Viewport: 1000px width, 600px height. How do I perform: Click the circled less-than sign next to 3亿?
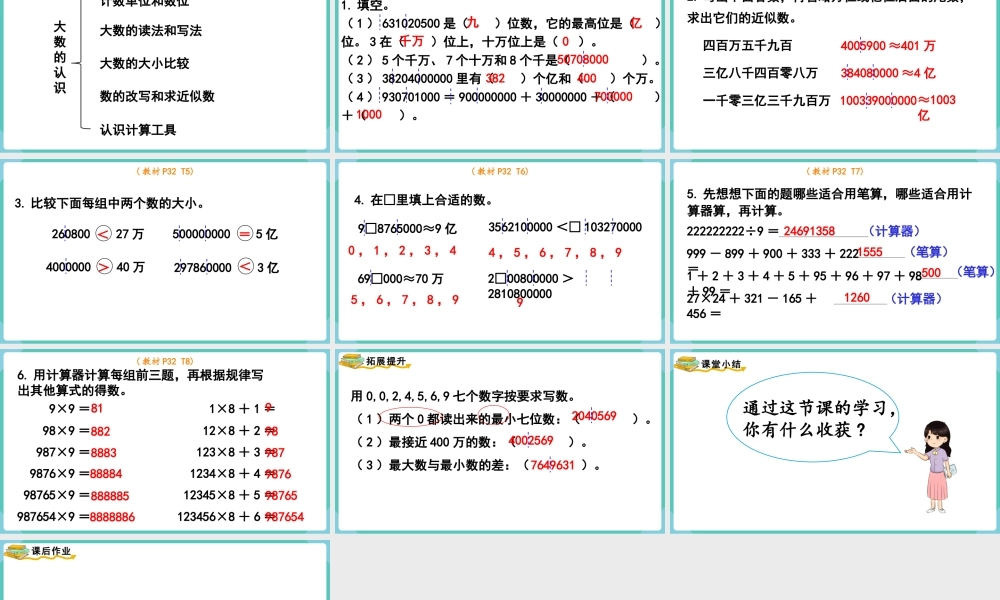click(x=245, y=267)
